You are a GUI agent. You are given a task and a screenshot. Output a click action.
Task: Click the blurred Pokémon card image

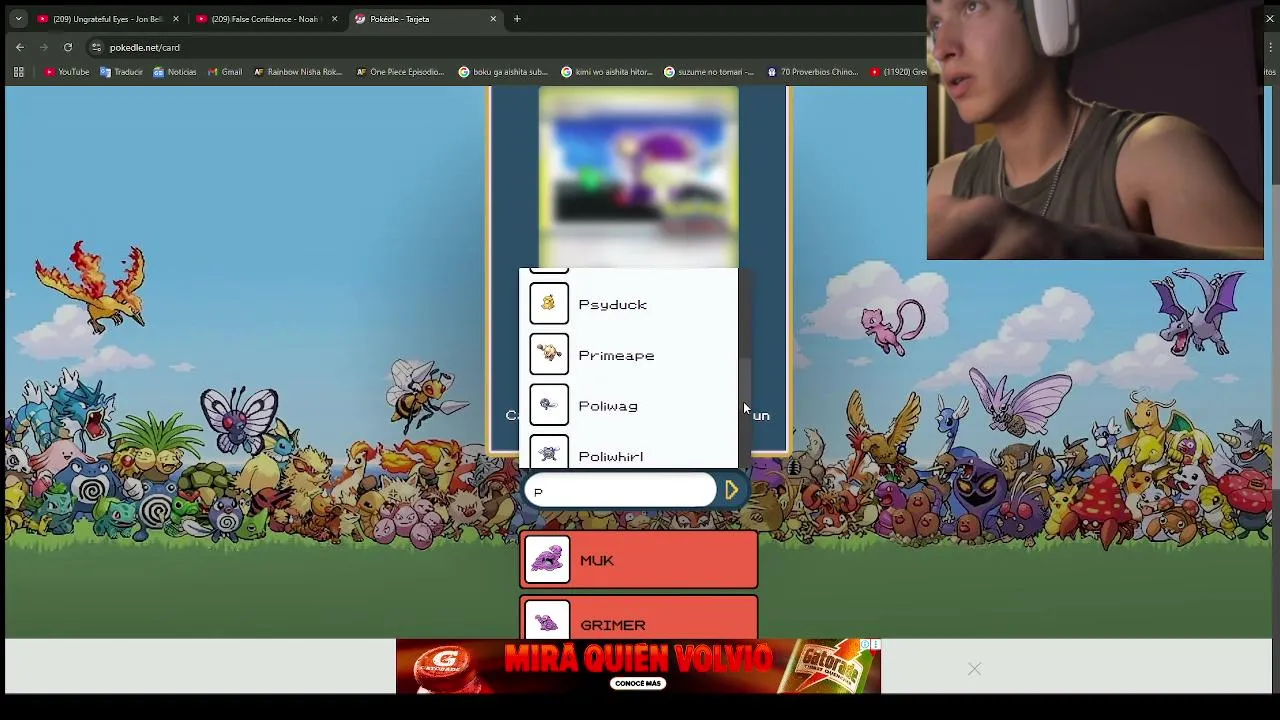tap(638, 176)
